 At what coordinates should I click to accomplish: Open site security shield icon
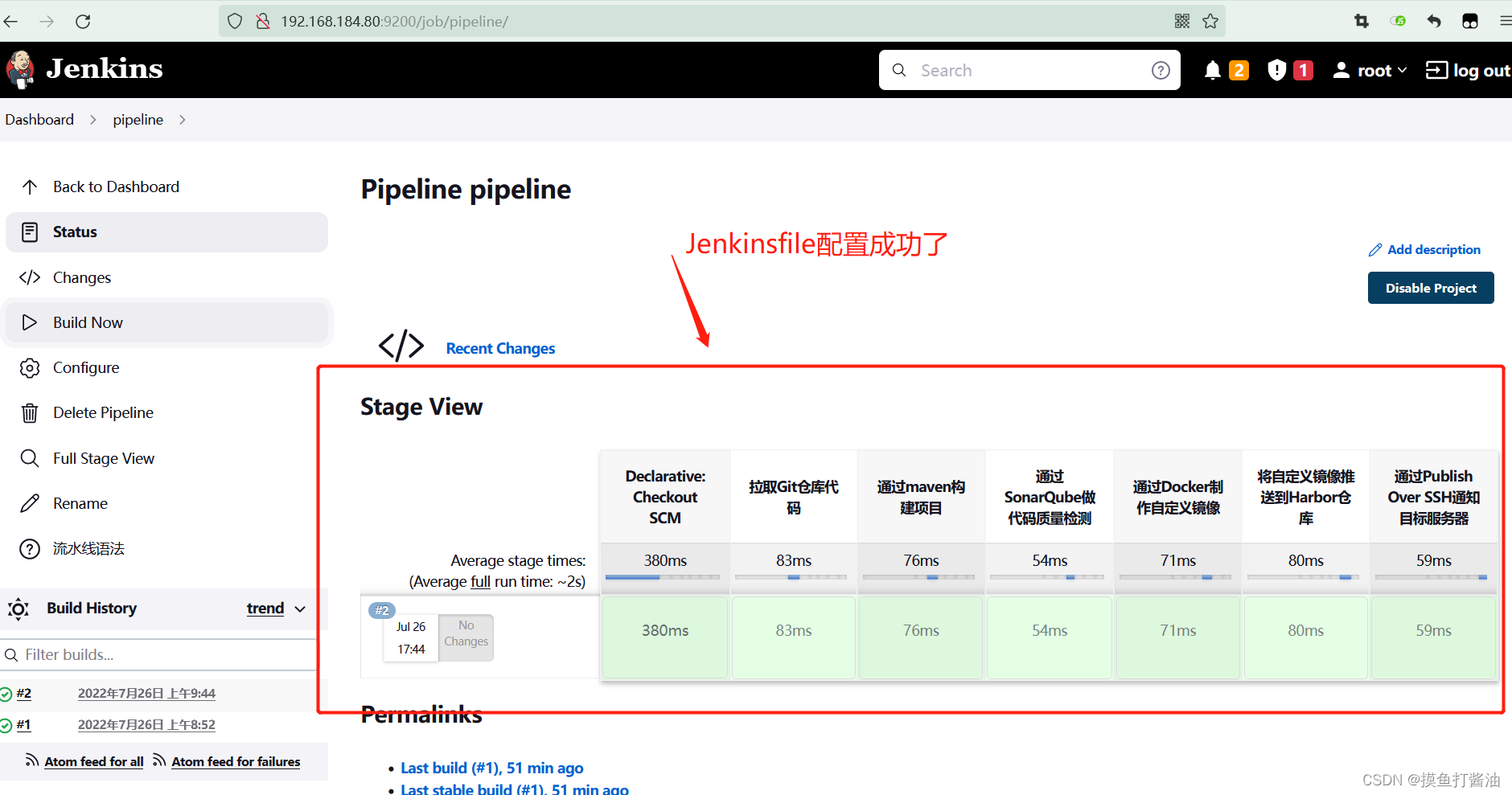[235, 21]
